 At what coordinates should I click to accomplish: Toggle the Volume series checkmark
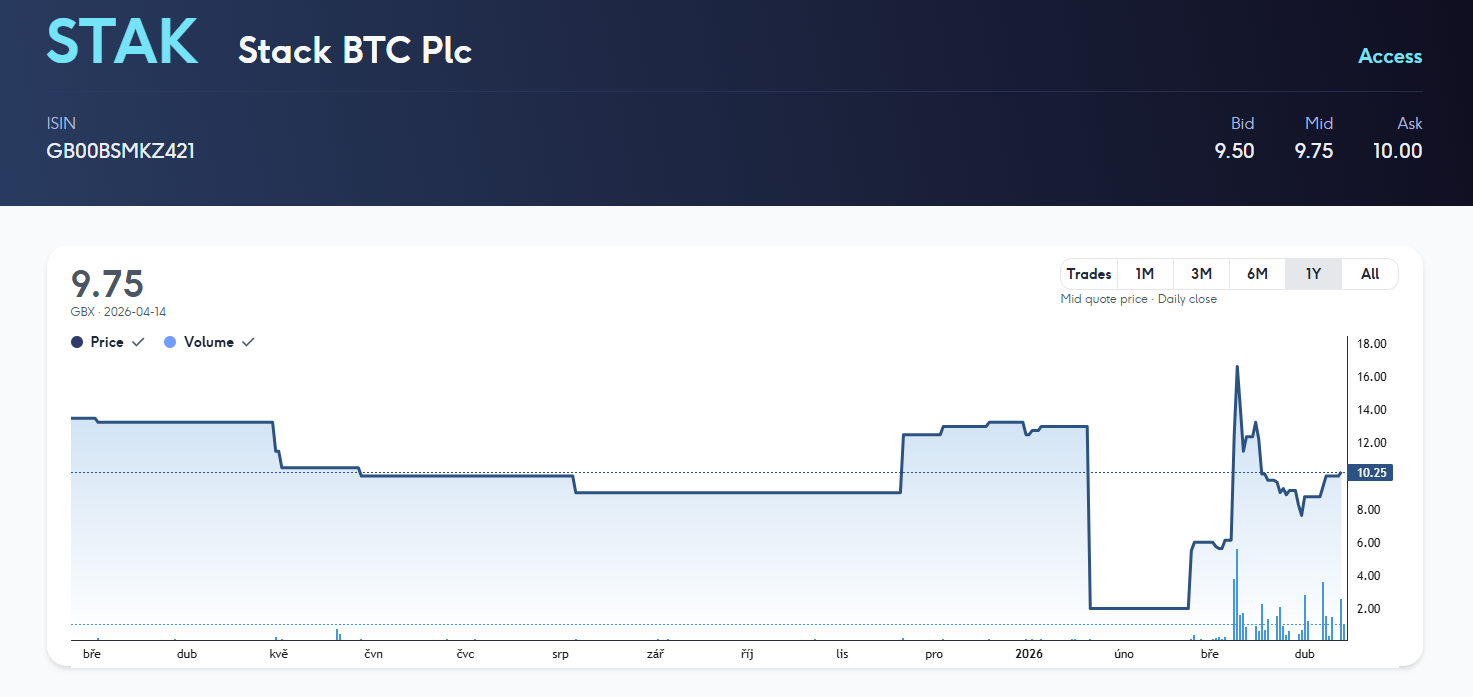pyautogui.click(x=248, y=342)
